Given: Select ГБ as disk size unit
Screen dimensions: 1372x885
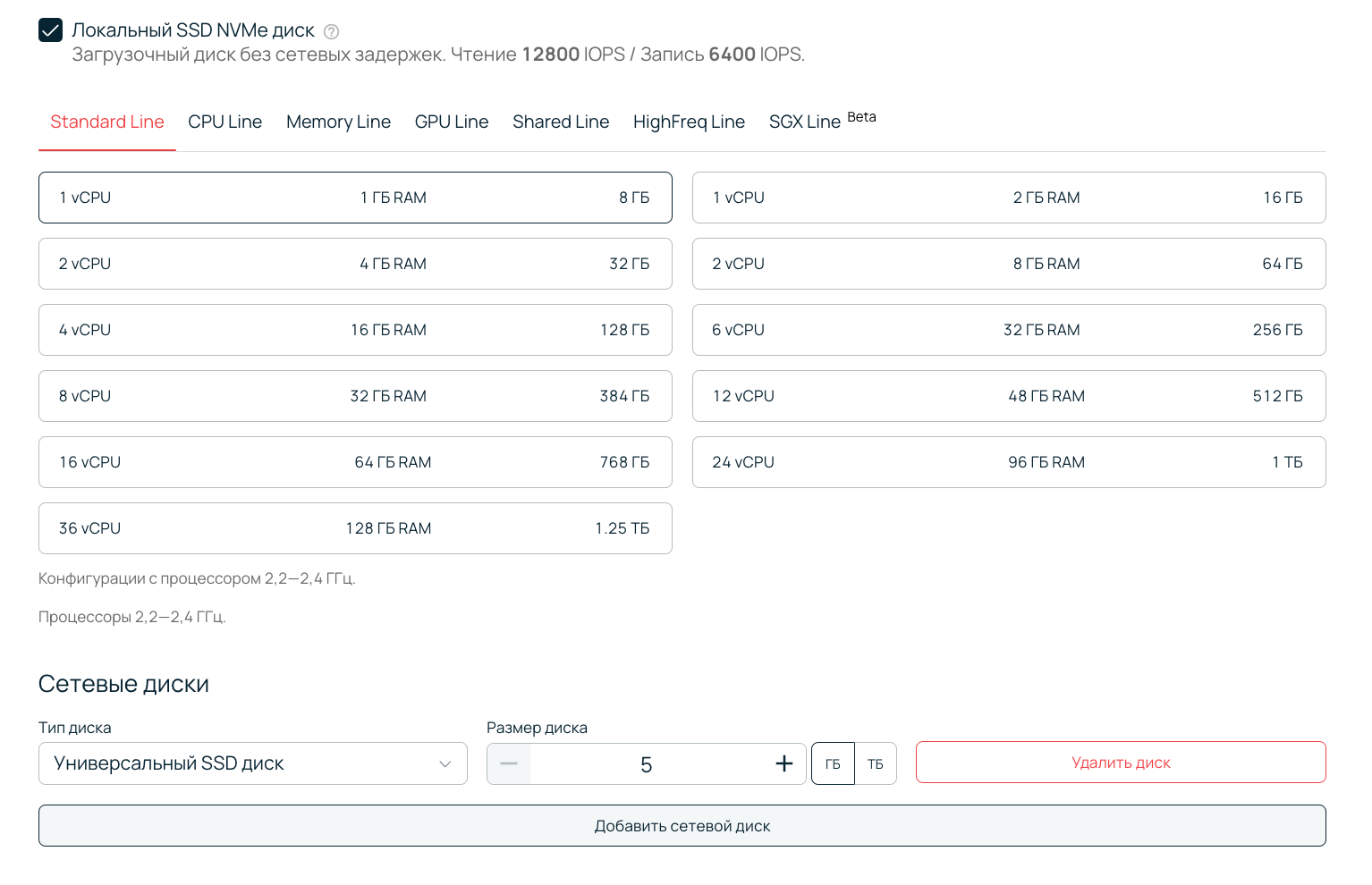Looking at the screenshot, I should point(833,763).
